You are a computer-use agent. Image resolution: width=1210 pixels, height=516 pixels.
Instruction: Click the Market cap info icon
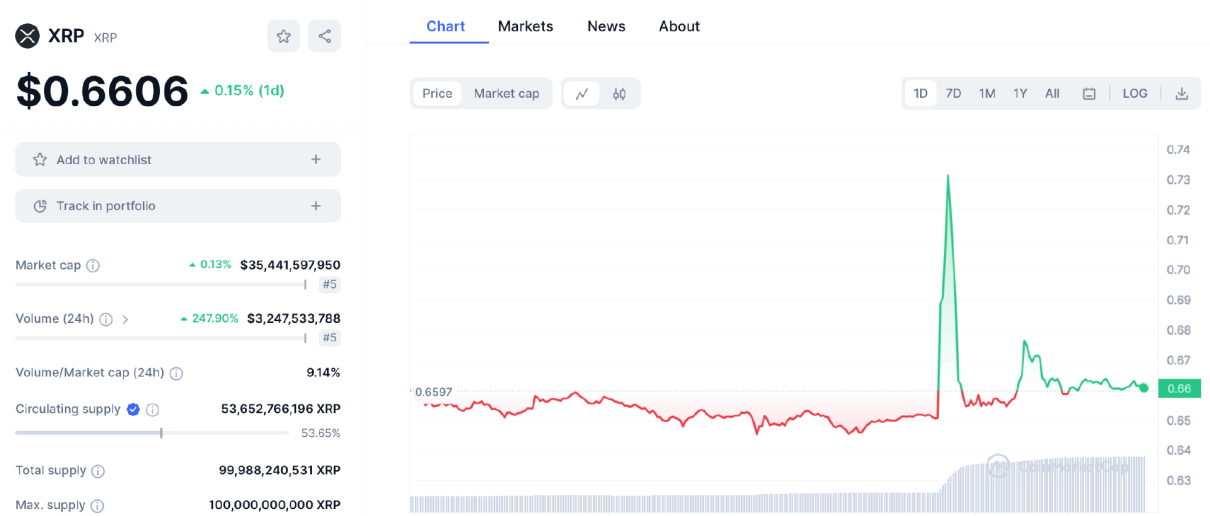pos(93,266)
